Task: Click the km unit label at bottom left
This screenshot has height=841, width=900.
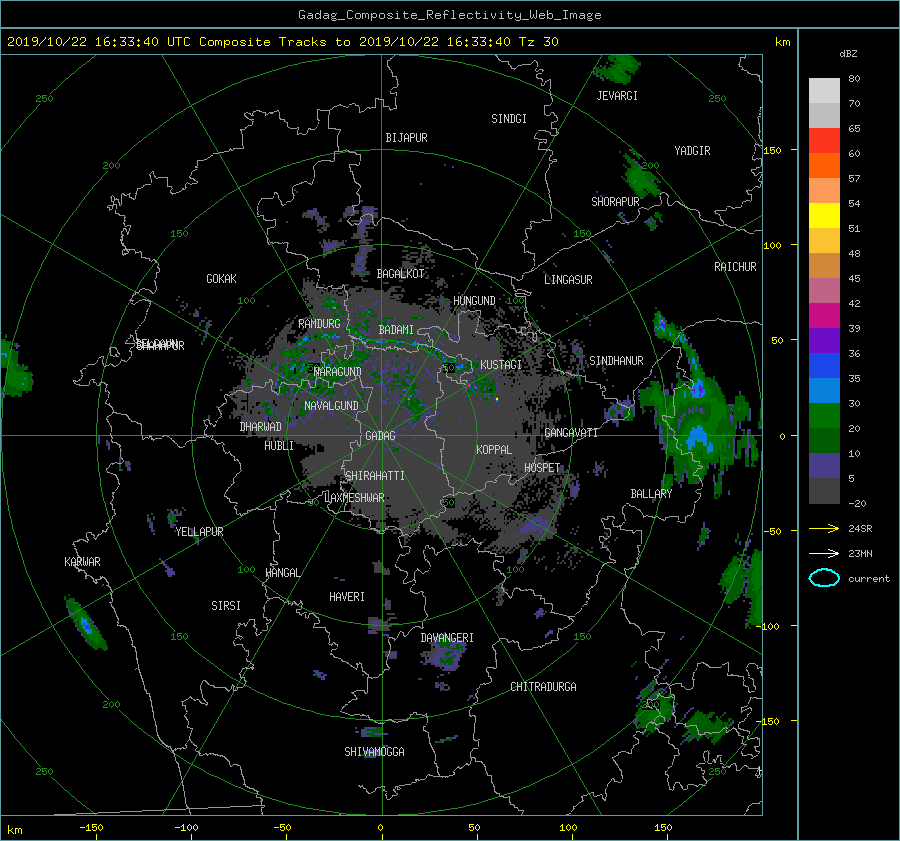Action: click(14, 830)
